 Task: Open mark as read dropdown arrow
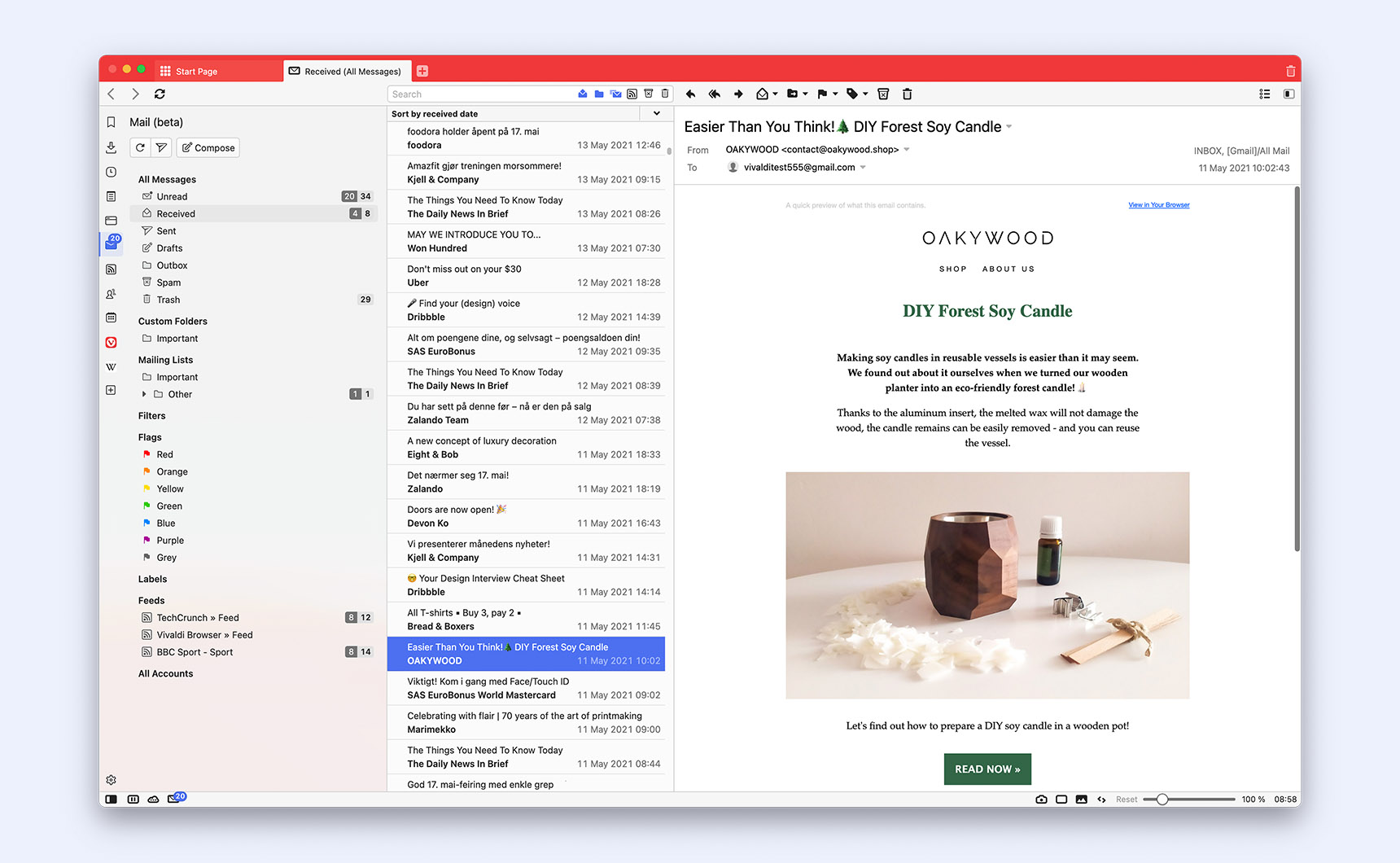click(775, 94)
